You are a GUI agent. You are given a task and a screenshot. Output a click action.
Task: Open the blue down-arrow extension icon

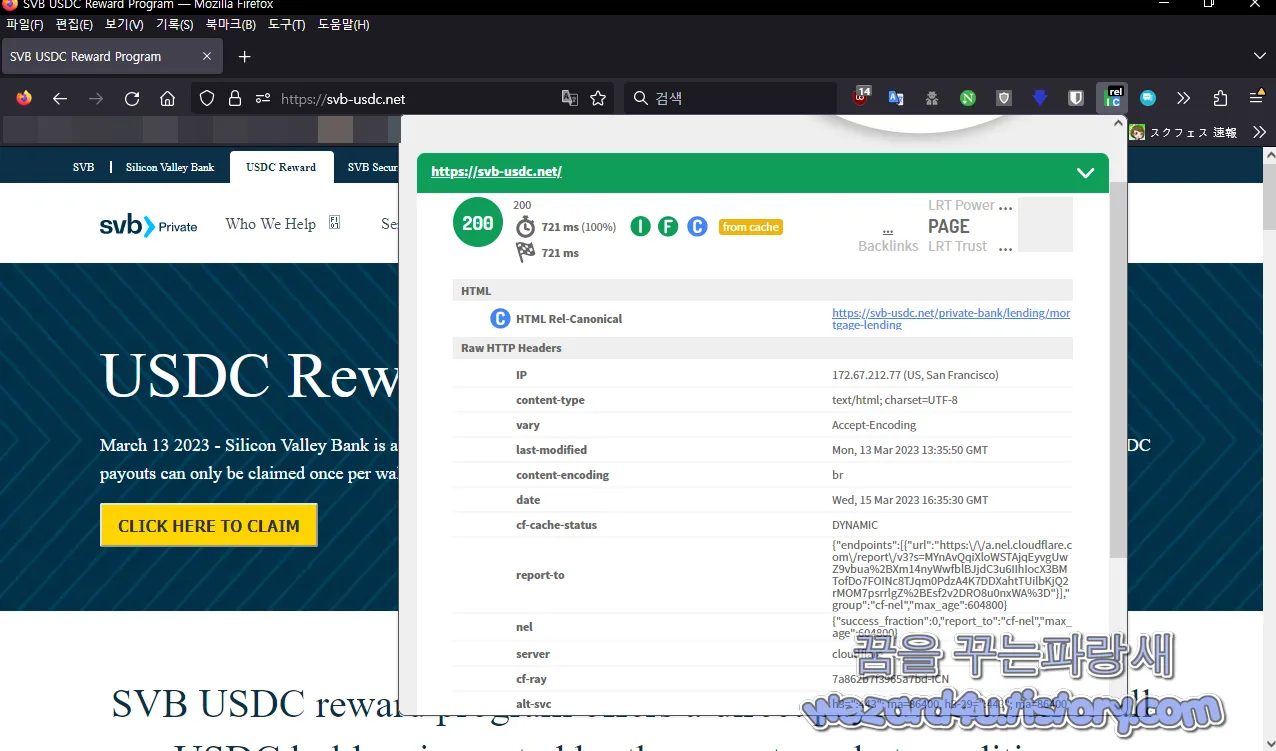1040,98
